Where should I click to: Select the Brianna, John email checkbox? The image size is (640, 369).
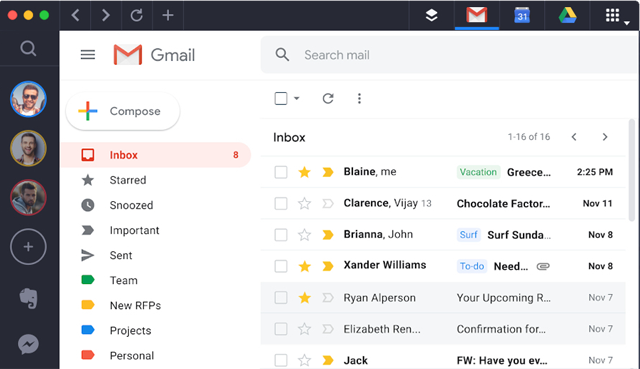(x=281, y=235)
